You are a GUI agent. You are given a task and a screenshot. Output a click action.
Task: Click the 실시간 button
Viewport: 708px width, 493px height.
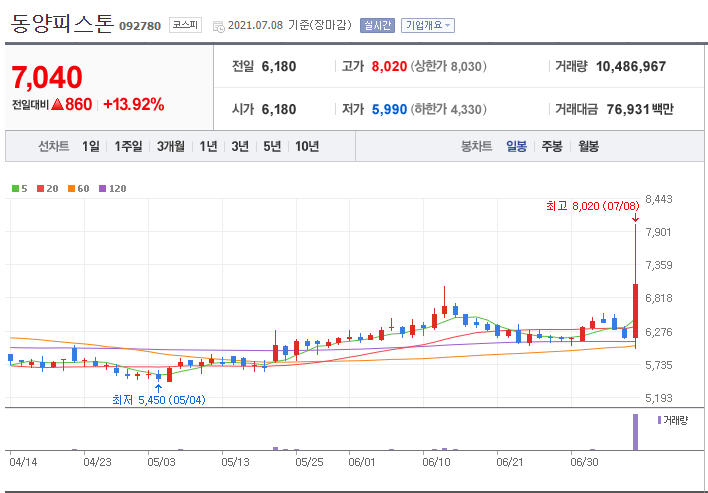[x=377, y=25]
